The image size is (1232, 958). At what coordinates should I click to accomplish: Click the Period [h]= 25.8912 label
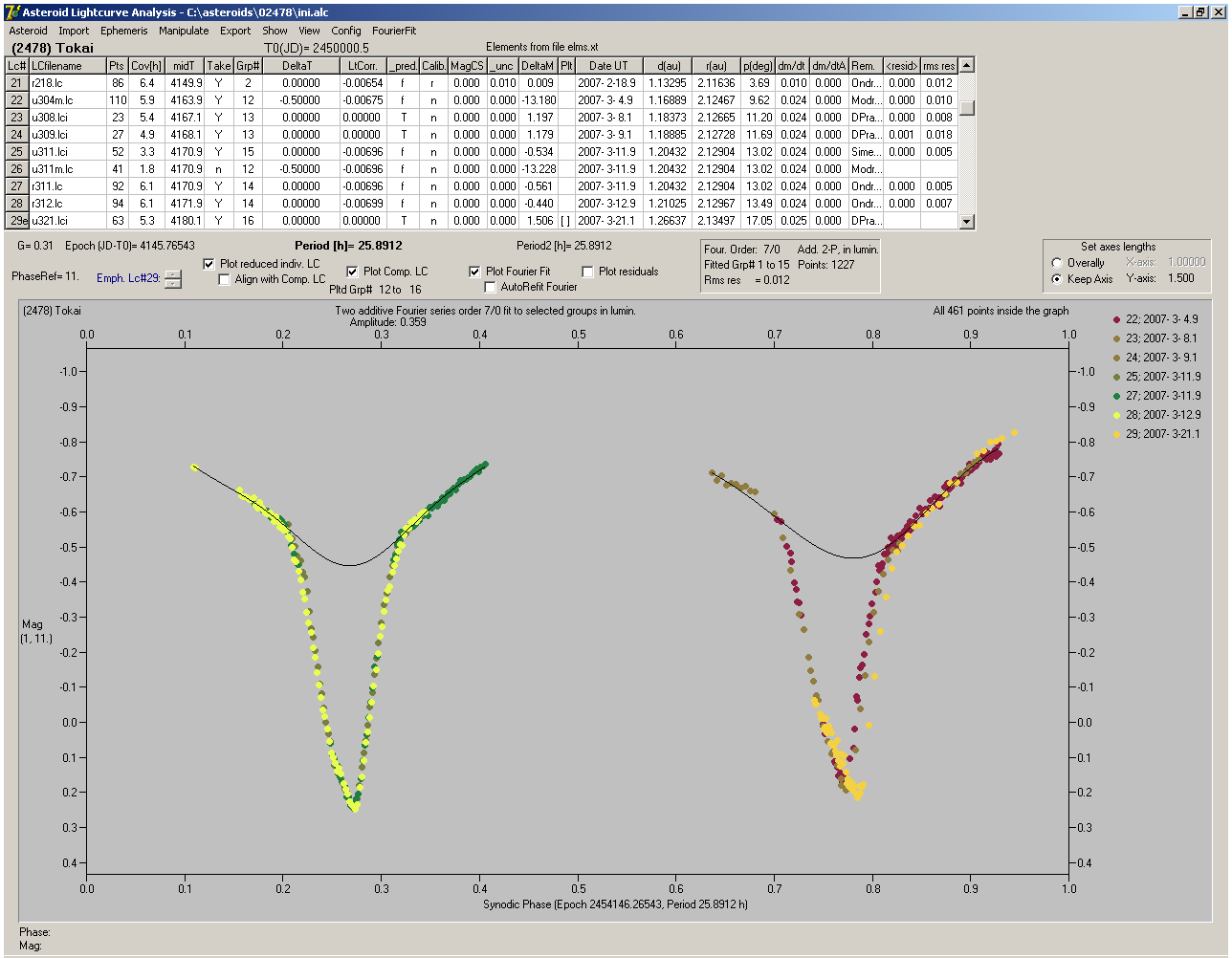pos(348,246)
